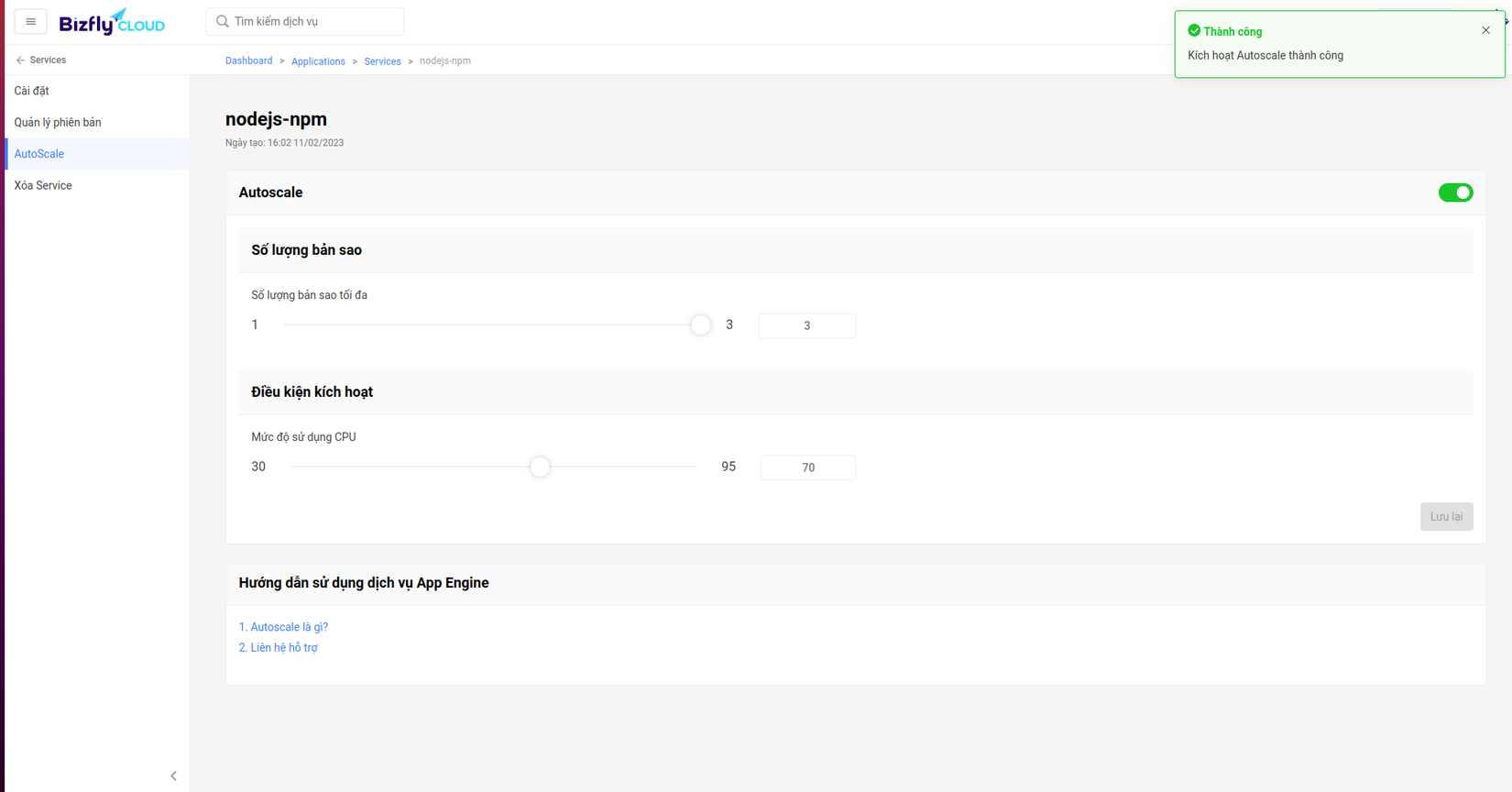This screenshot has height=792, width=1512.
Task: Click the CPU usage slider handle
Action: [540, 467]
